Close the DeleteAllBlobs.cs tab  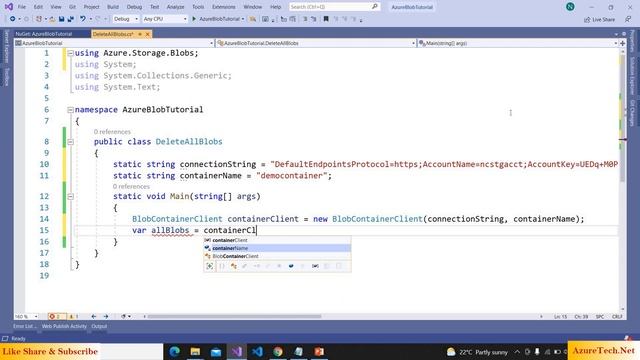[148, 34]
